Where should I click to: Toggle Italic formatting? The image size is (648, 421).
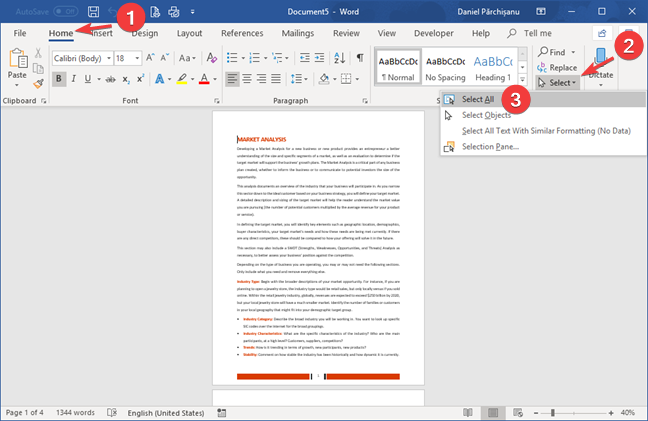click(x=74, y=78)
